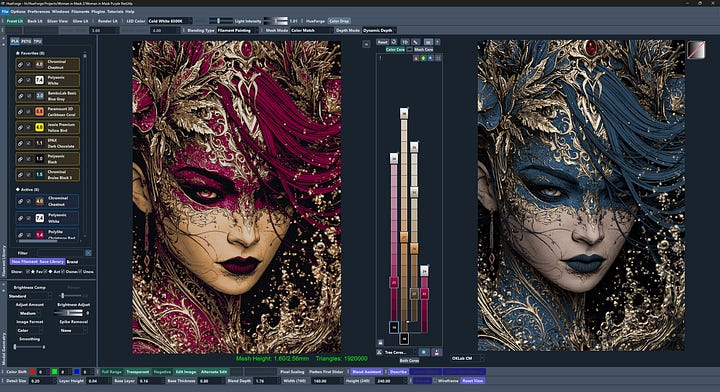Click the yellow icon at top of slider box
This screenshot has width=720, height=392.
423,58
